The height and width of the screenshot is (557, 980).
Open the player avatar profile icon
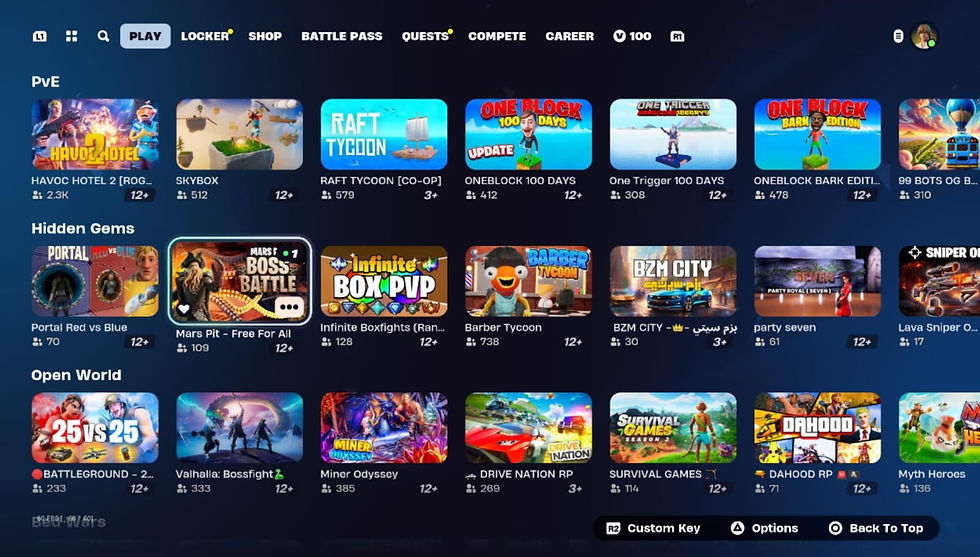coord(924,36)
